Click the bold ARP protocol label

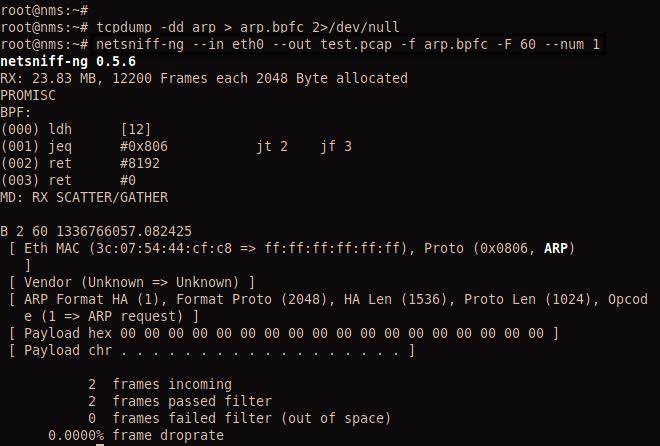pyautogui.click(x=555, y=248)
